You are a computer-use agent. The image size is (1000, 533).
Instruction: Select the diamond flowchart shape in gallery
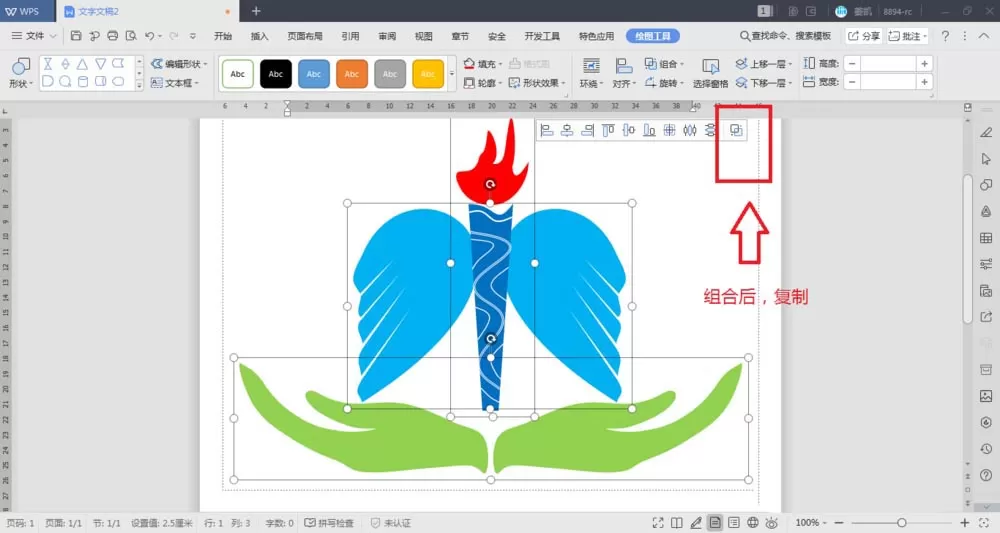click(x=65, y=64)
